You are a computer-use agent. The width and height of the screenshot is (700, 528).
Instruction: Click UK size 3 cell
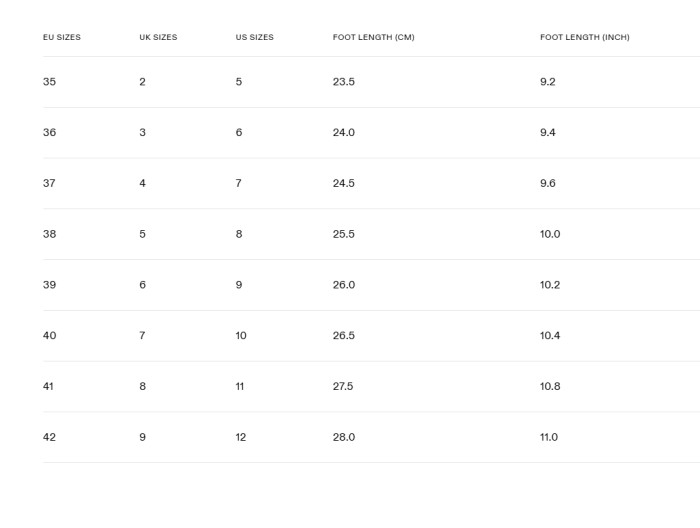point(142,132)
